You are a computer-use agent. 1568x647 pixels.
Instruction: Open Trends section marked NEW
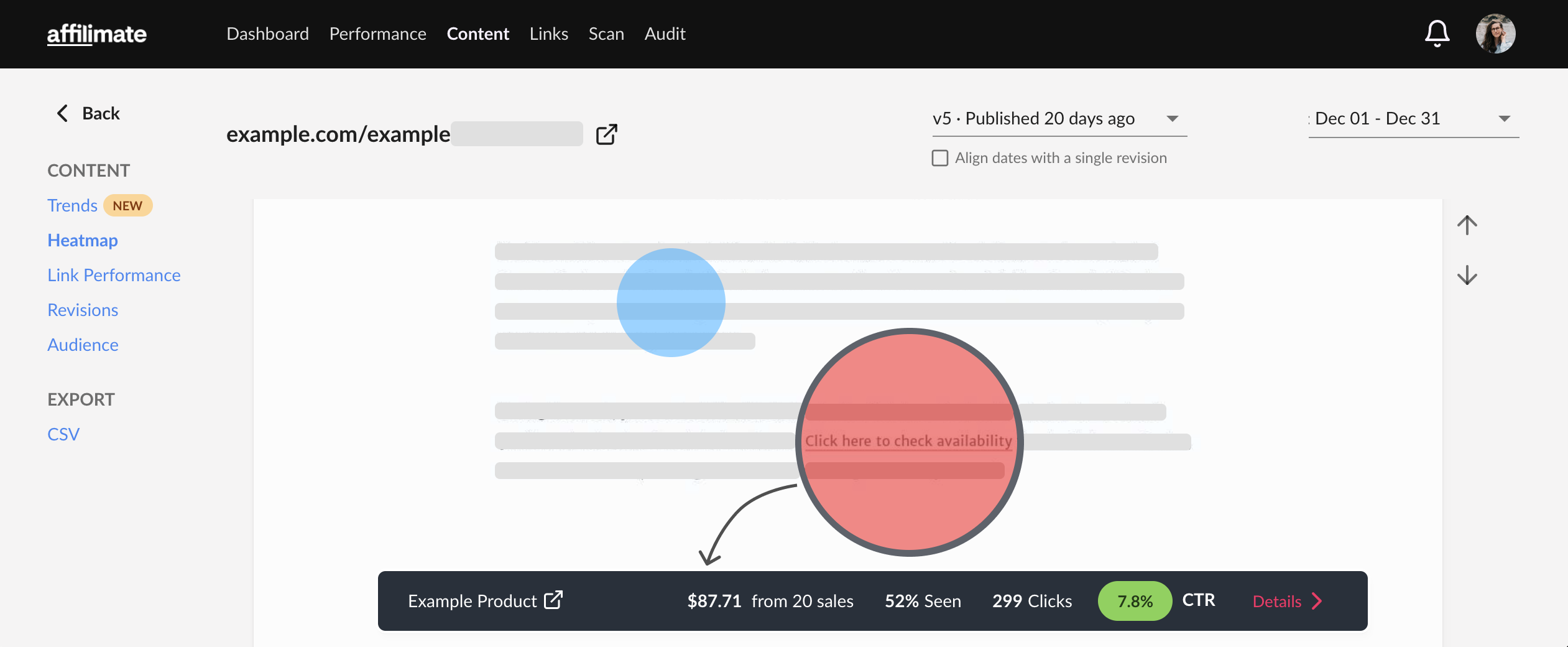[72, 205]
